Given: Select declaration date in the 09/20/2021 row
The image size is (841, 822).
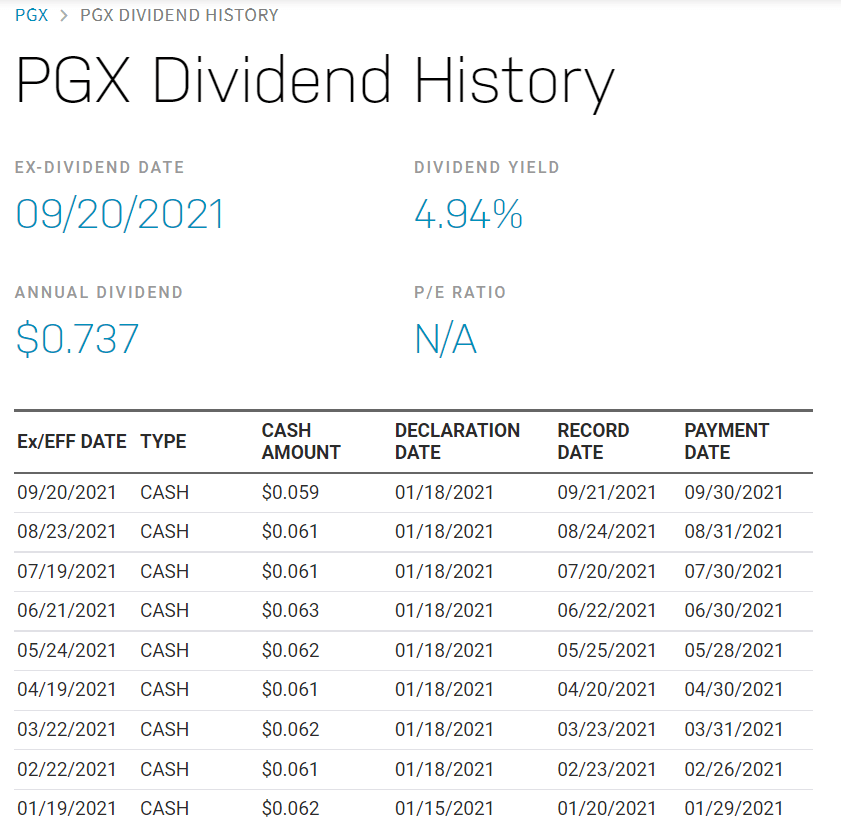Looking at the screenshot, I should click(444, 492).
